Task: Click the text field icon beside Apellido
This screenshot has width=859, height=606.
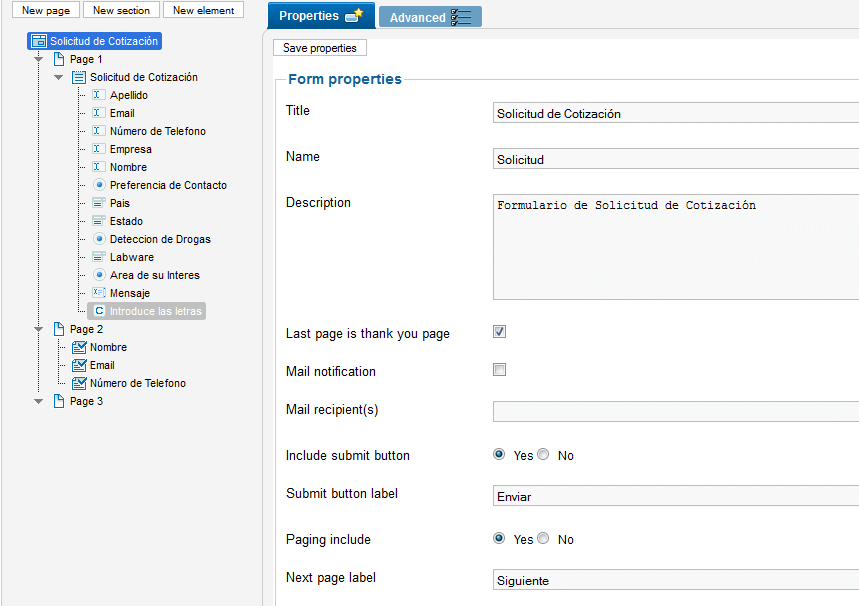Action: click(x=99, y=95)
